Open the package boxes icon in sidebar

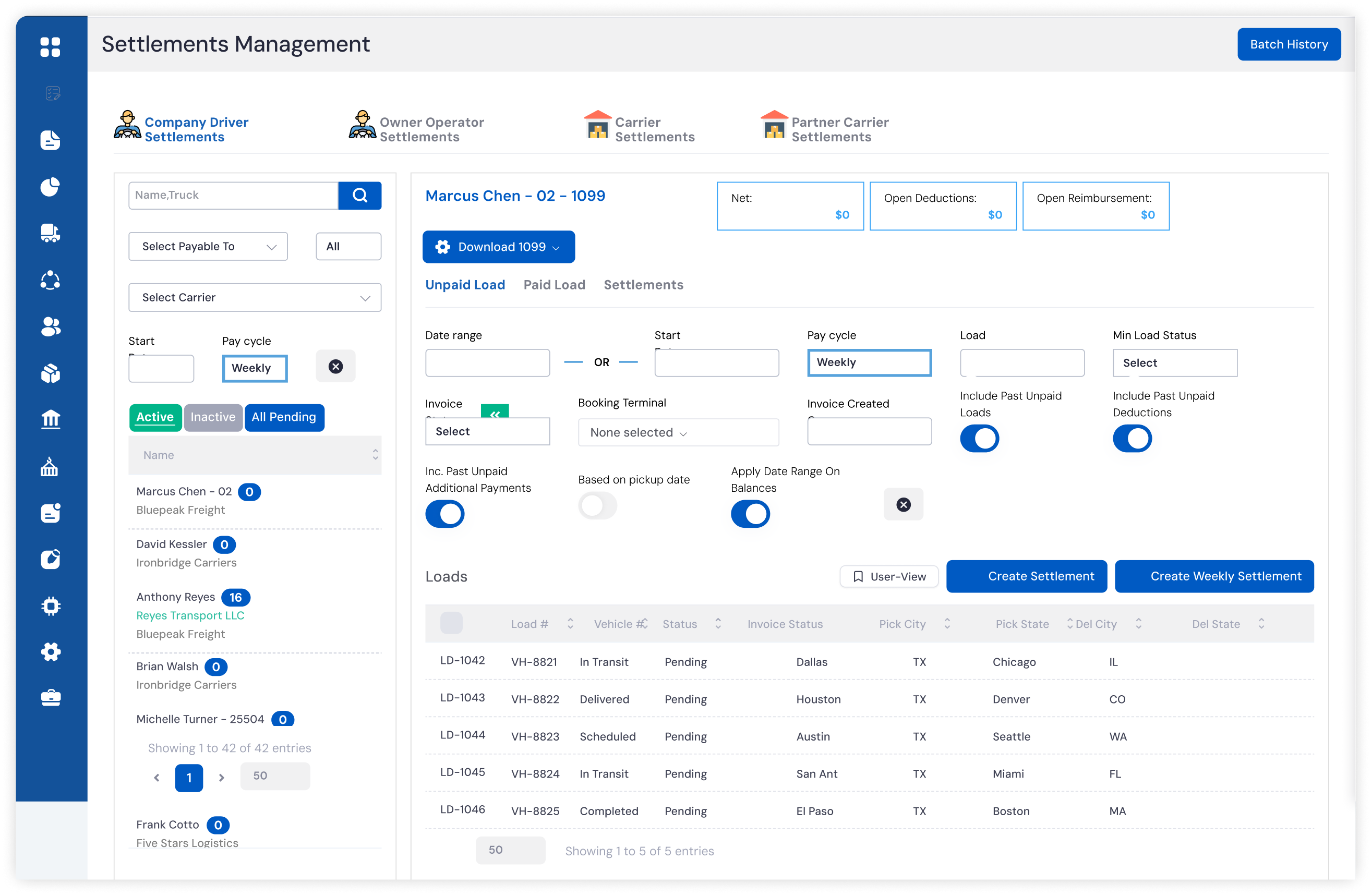50,373
